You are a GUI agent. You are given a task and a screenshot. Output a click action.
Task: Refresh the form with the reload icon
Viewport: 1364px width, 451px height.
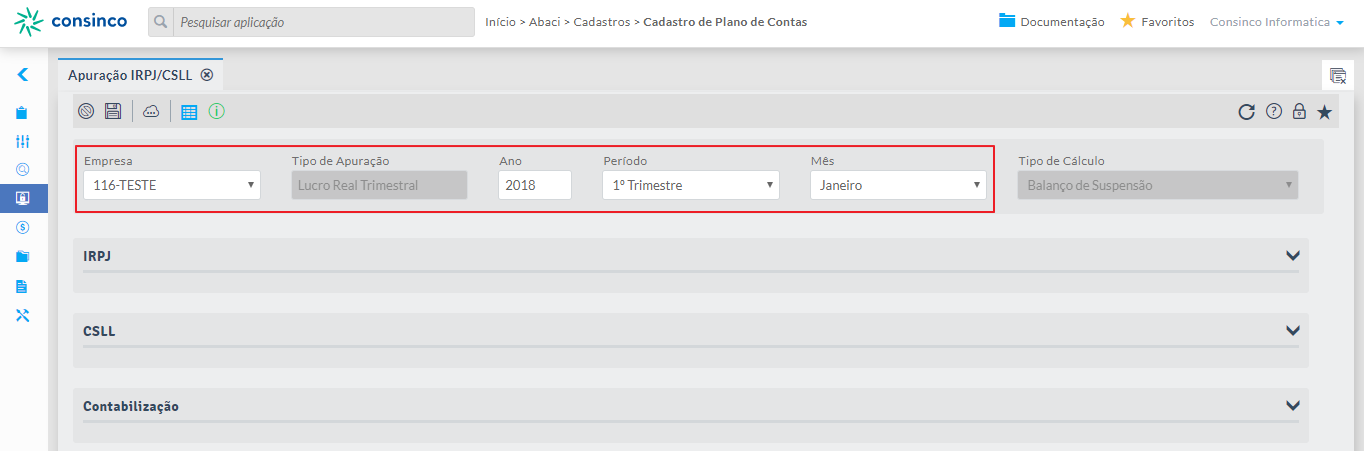(1246, 112)
